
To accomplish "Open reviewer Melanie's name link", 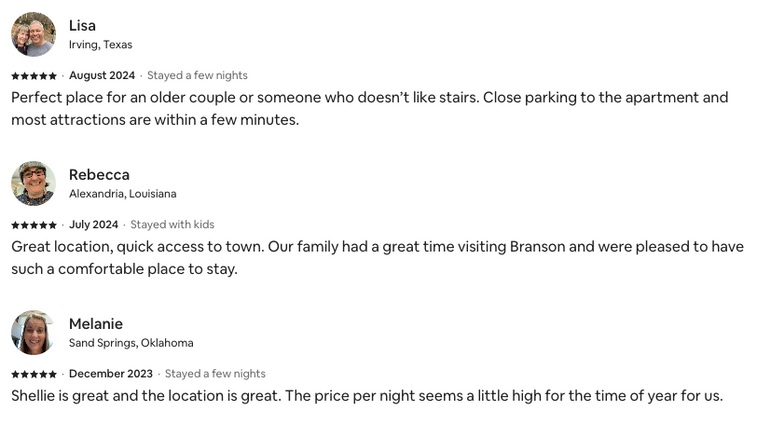I will (96, 323).
